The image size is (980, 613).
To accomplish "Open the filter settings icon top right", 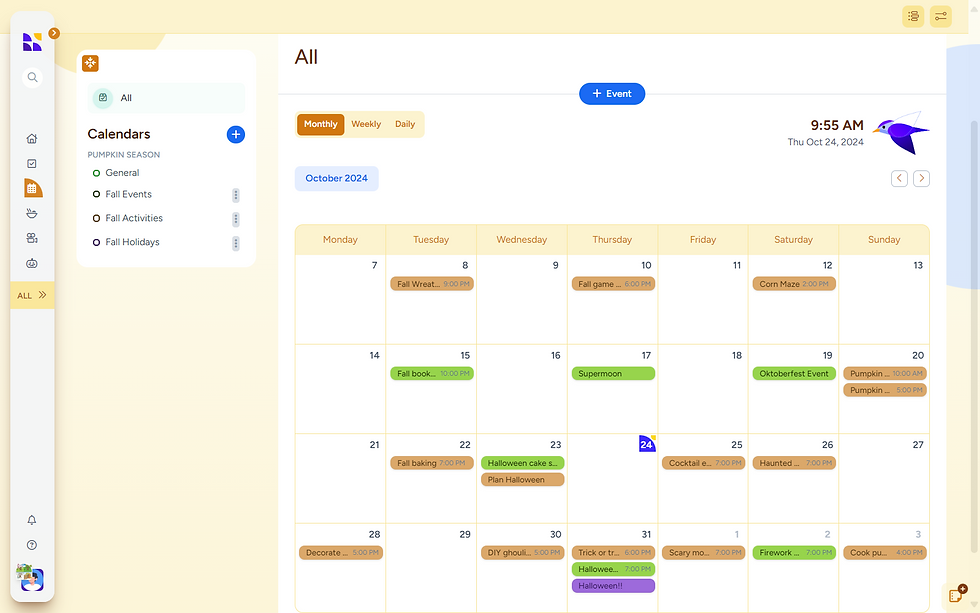I will click(941, 16).
